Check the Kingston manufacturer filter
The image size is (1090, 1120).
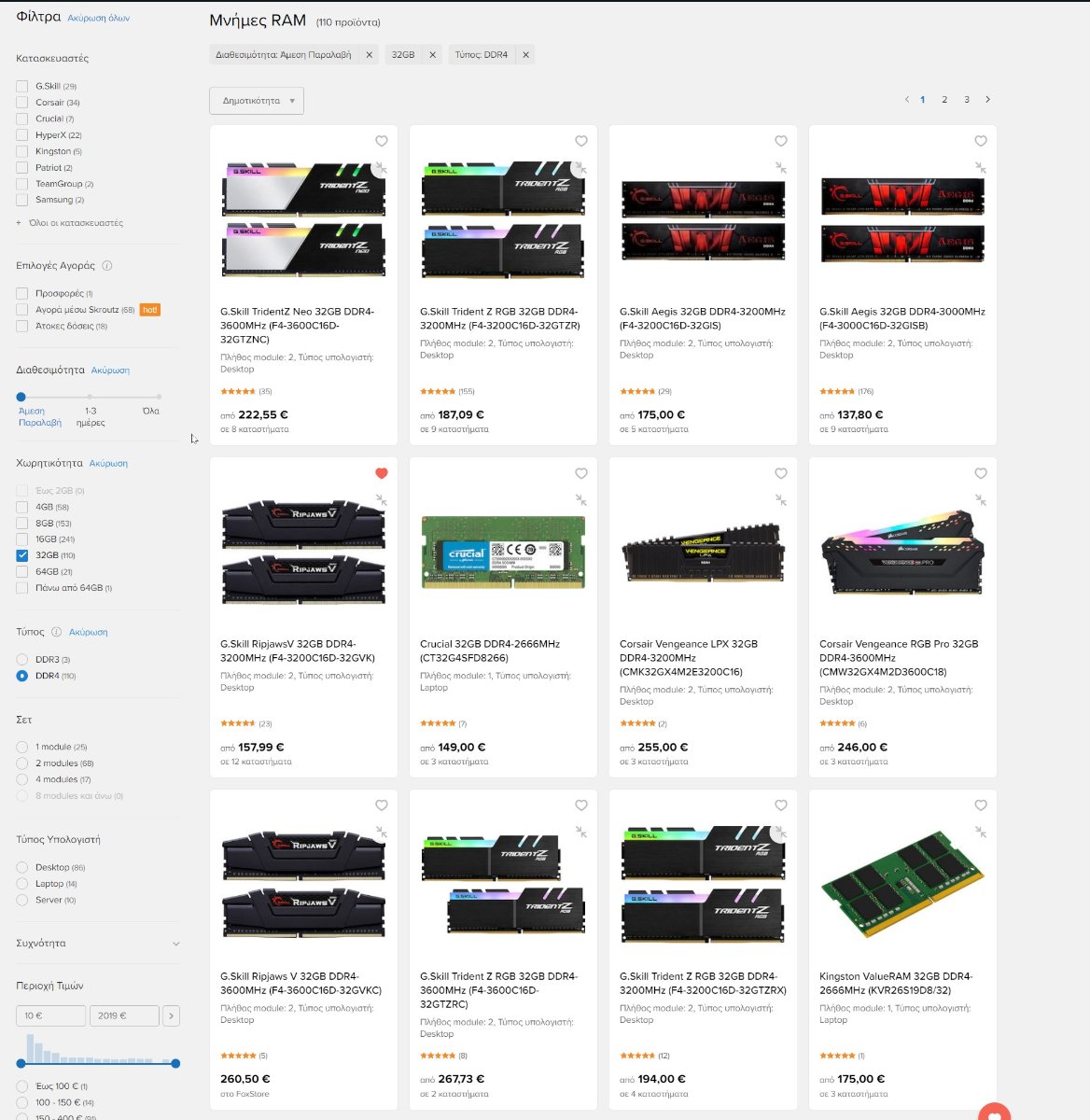(x=21, y=151)
